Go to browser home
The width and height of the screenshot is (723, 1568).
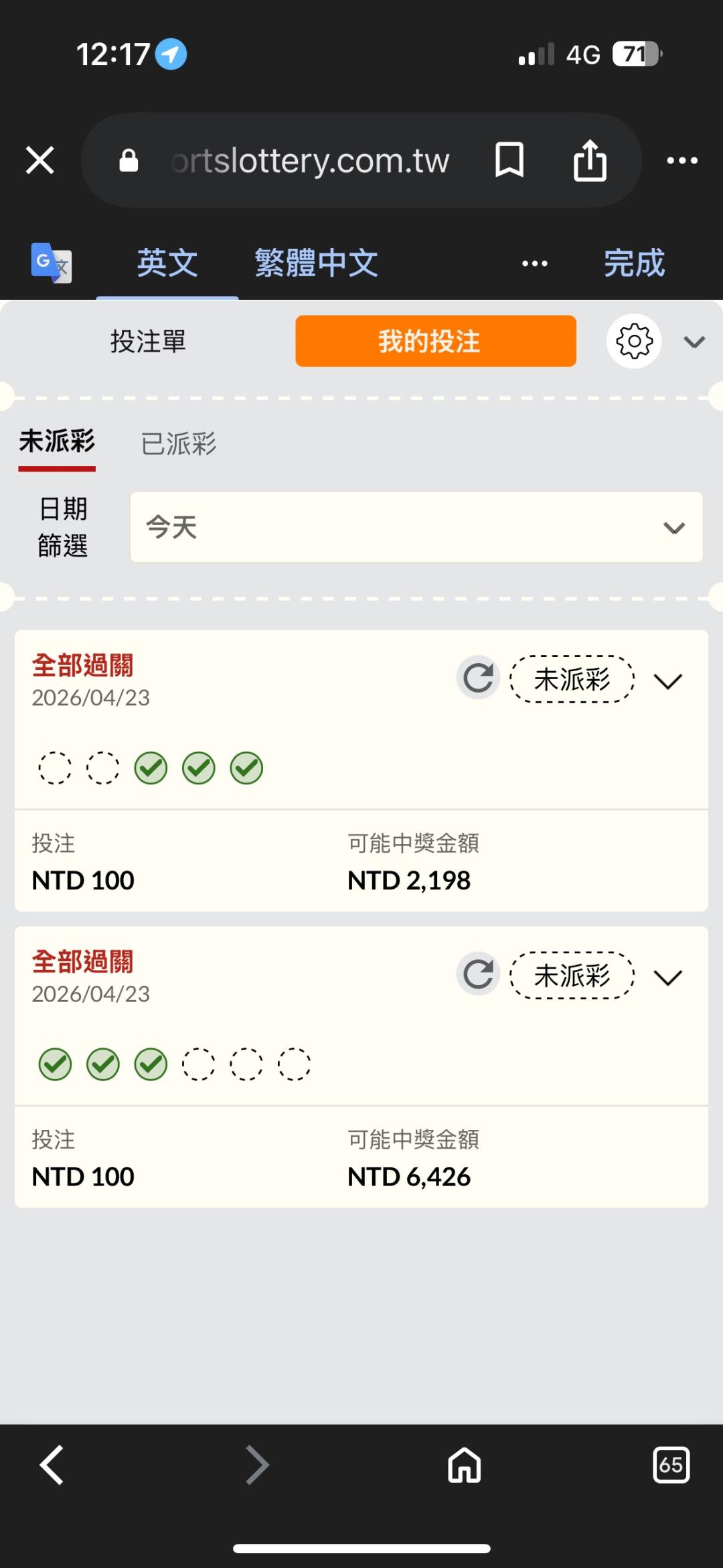(465, 1465)
